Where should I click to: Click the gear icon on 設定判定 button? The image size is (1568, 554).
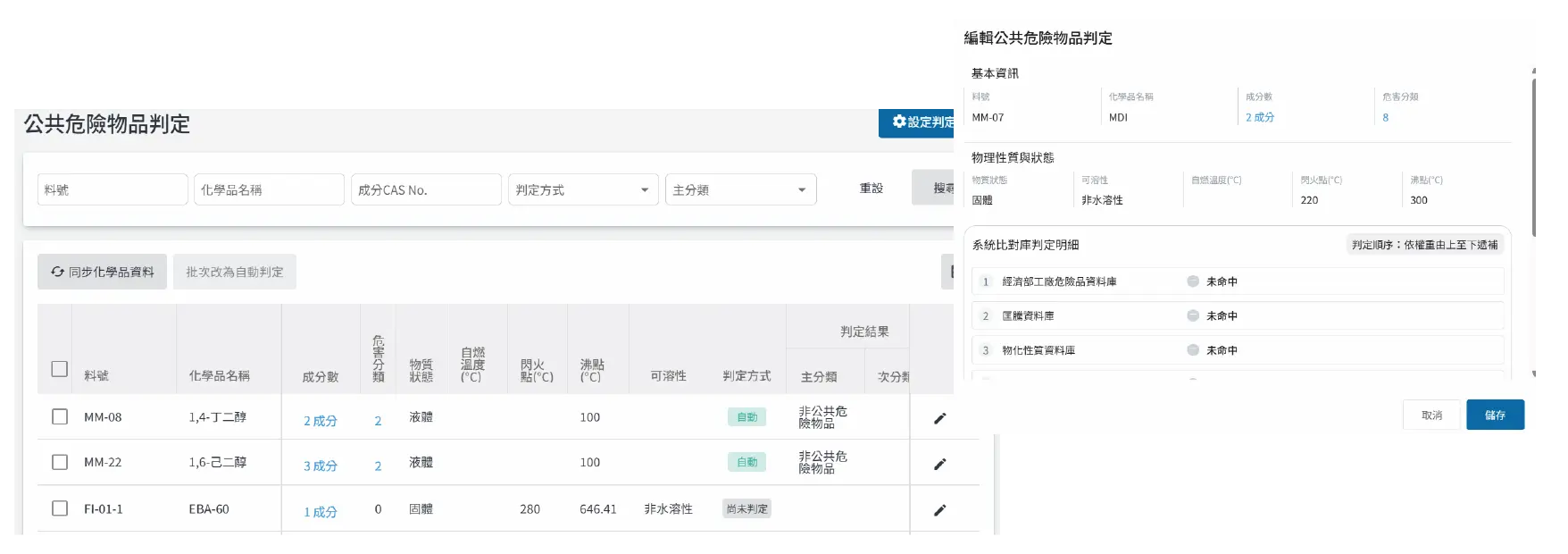(899, 122)
